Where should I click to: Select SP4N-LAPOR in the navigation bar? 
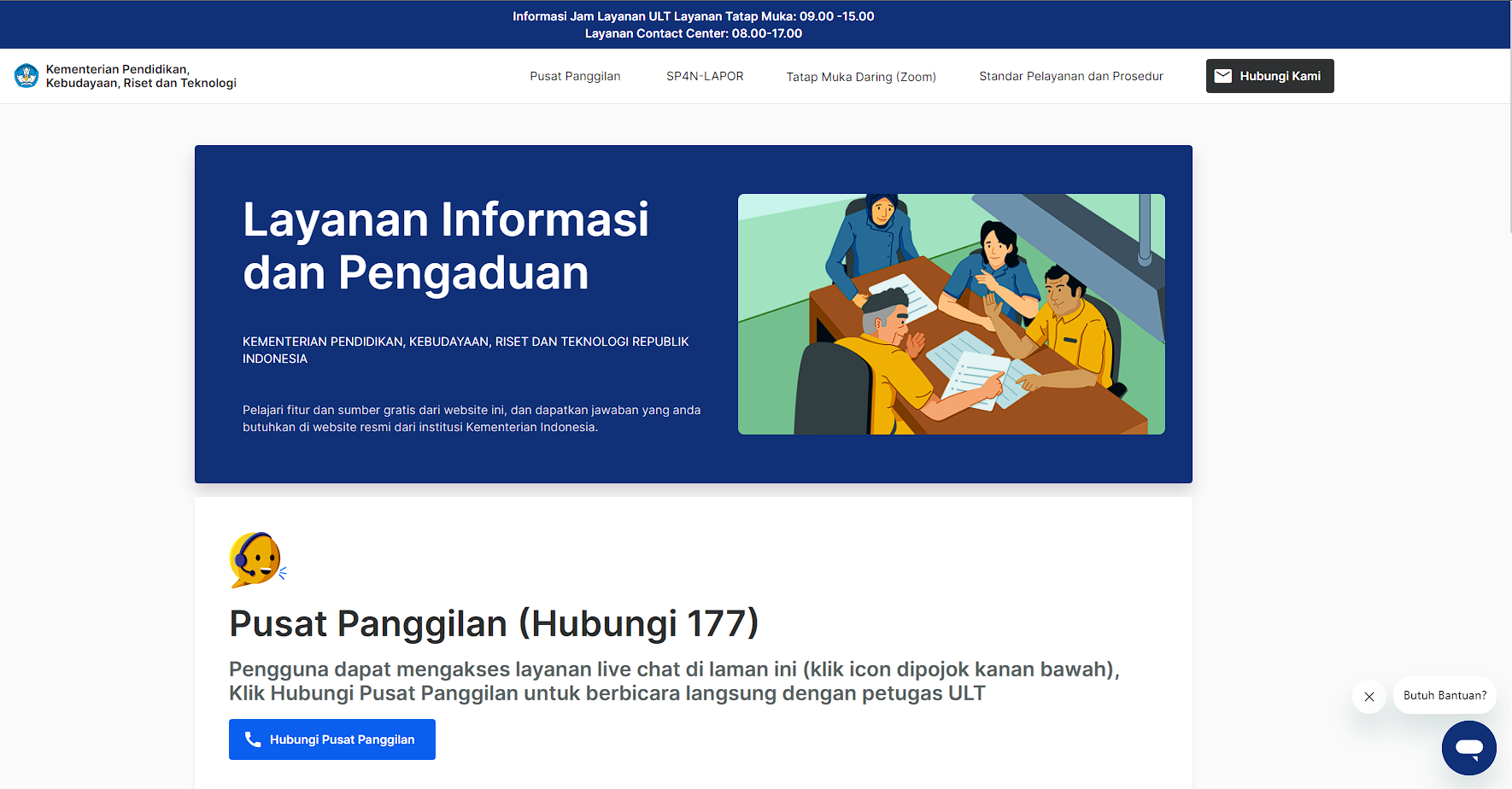point(704,76)
